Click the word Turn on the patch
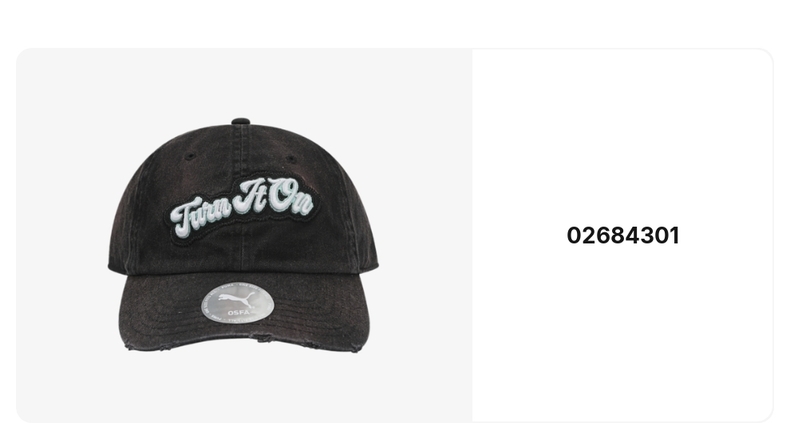The height and width of the screenshot is (423, 790). click(x=201, y=216)
